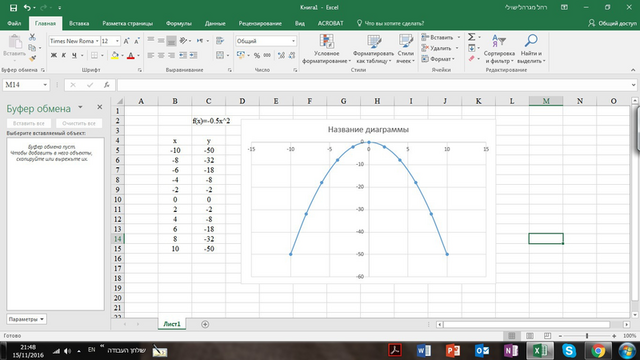The height and width of the screenshot is (360, 640).
Task: Click the Format Painter brush icon
Action: point(32,58)
